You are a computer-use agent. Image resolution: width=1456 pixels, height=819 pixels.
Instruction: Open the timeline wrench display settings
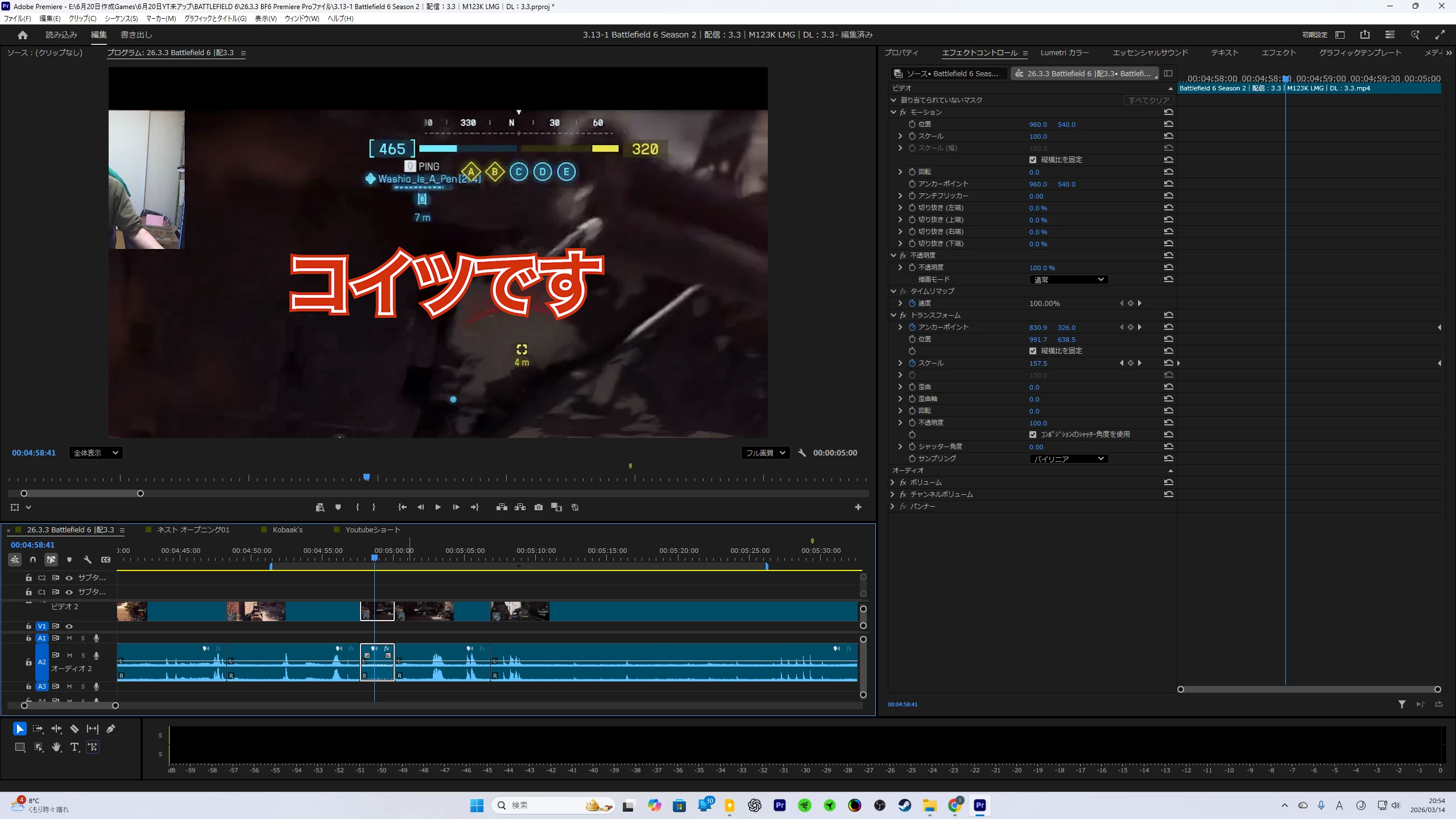point(87,560)
